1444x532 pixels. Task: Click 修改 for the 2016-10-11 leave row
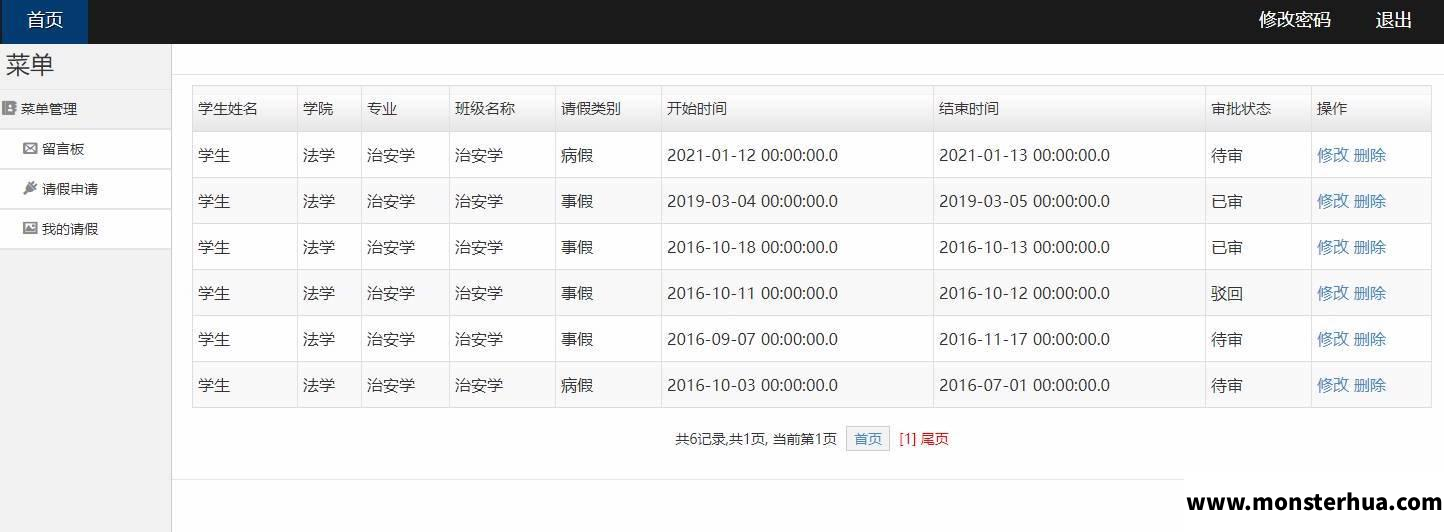(1333, 293)
